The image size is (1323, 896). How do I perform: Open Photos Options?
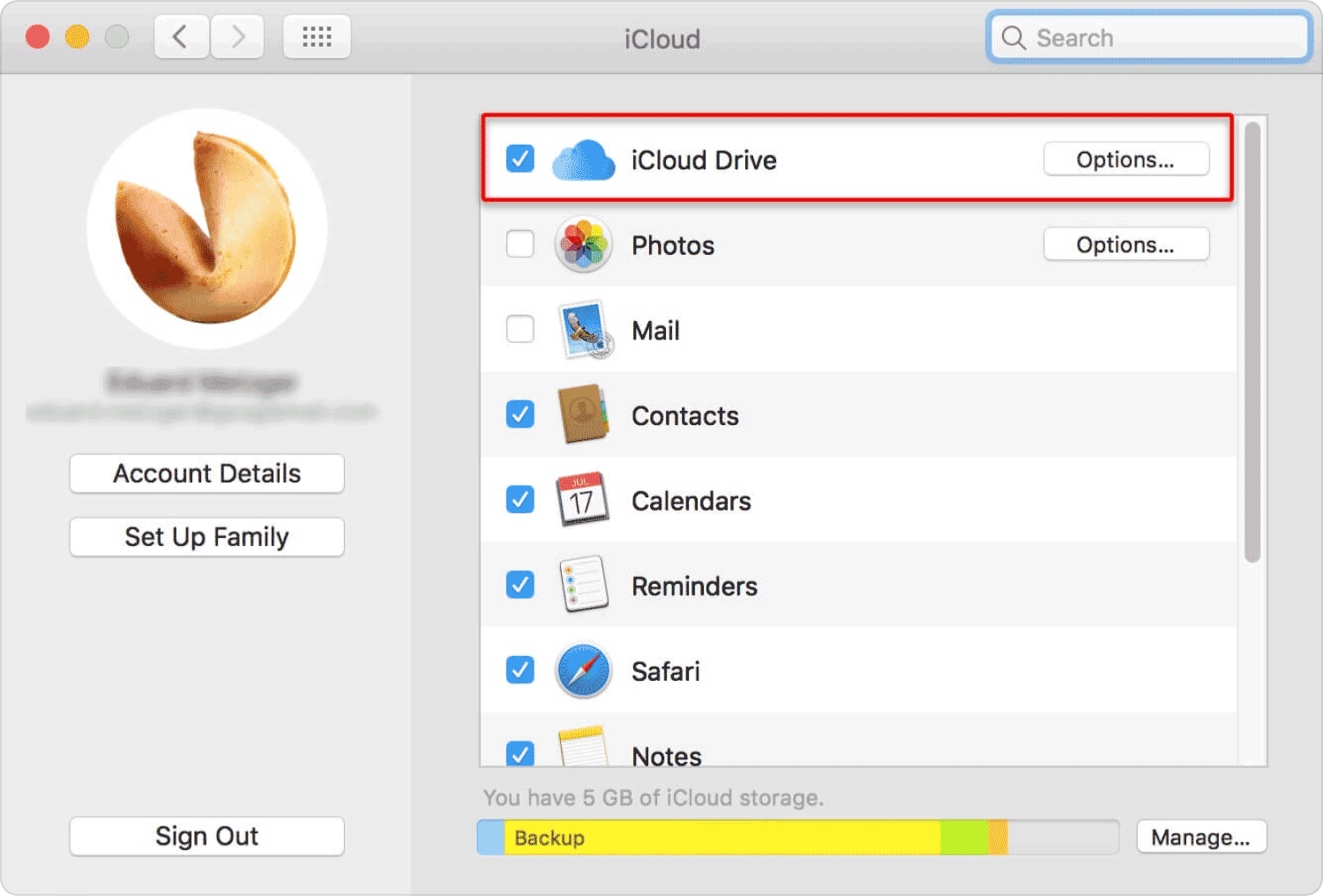[x=1125, y=244]
